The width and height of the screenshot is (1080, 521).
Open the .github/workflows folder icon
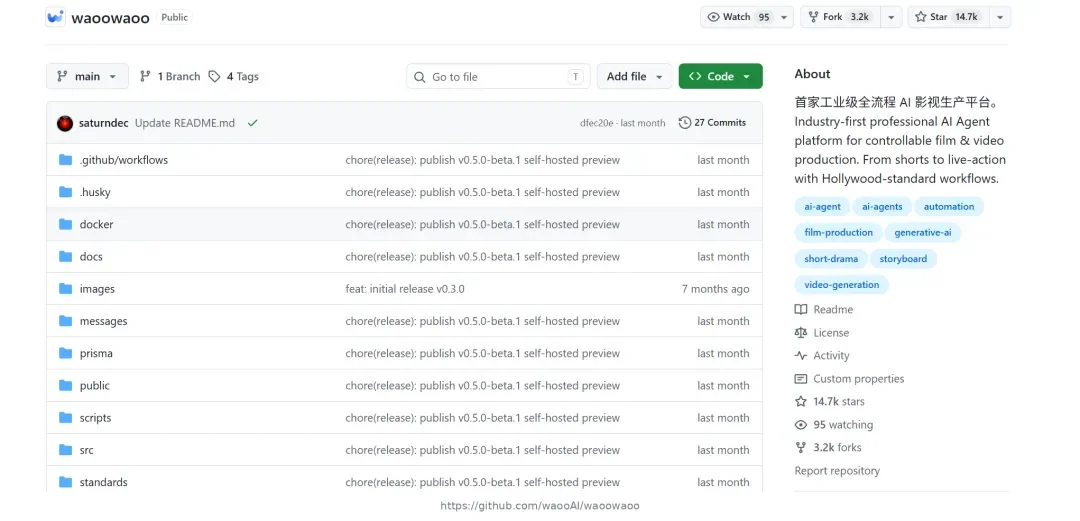(x=65, y=160)
